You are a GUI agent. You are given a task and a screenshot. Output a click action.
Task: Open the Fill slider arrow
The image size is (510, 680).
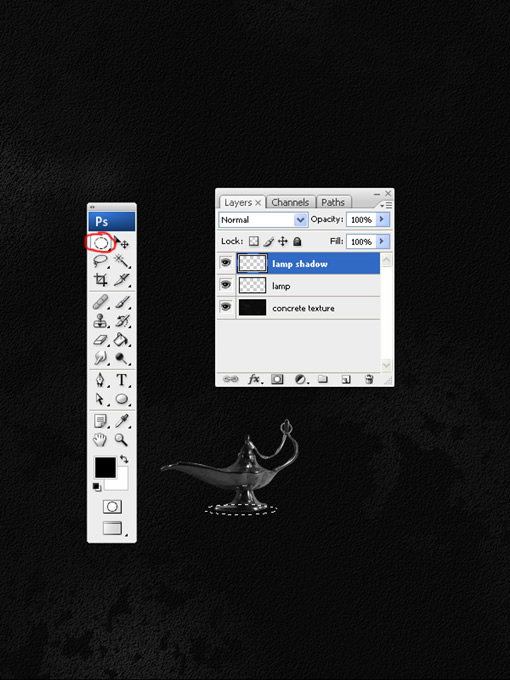click(x=382, y=241)
